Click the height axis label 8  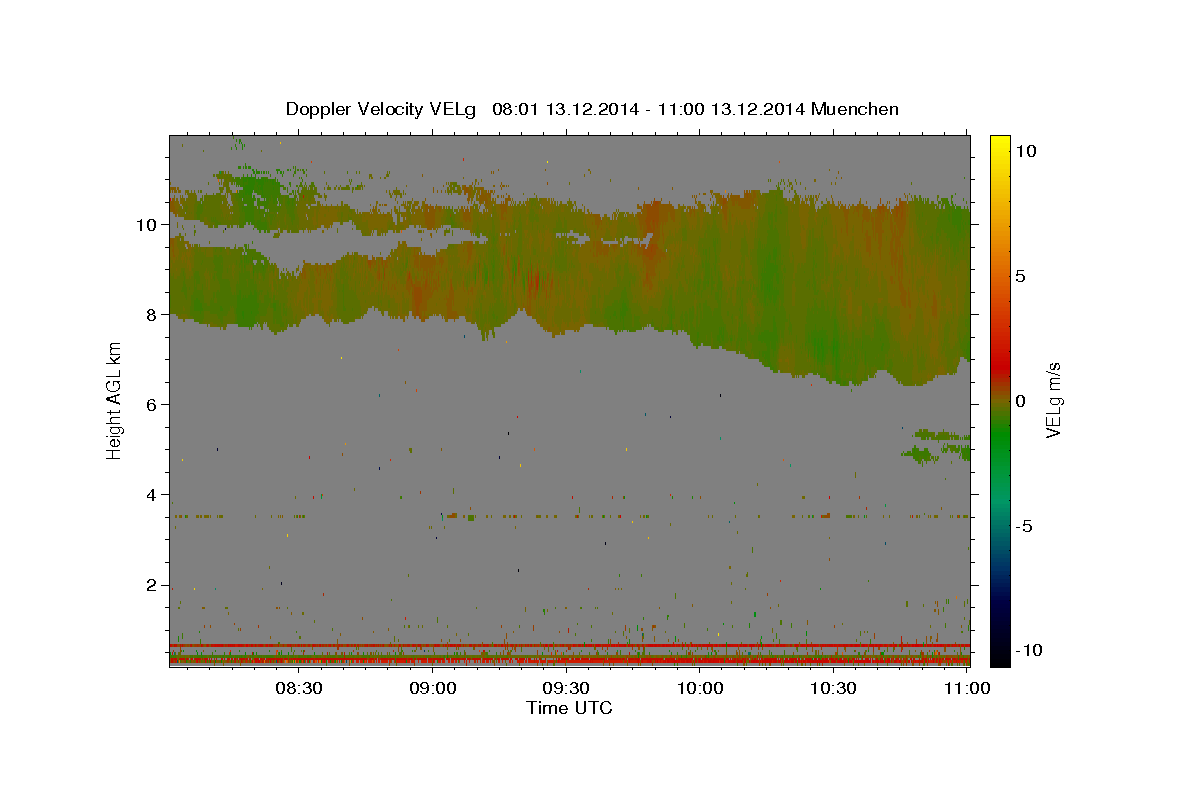(154, 315)
